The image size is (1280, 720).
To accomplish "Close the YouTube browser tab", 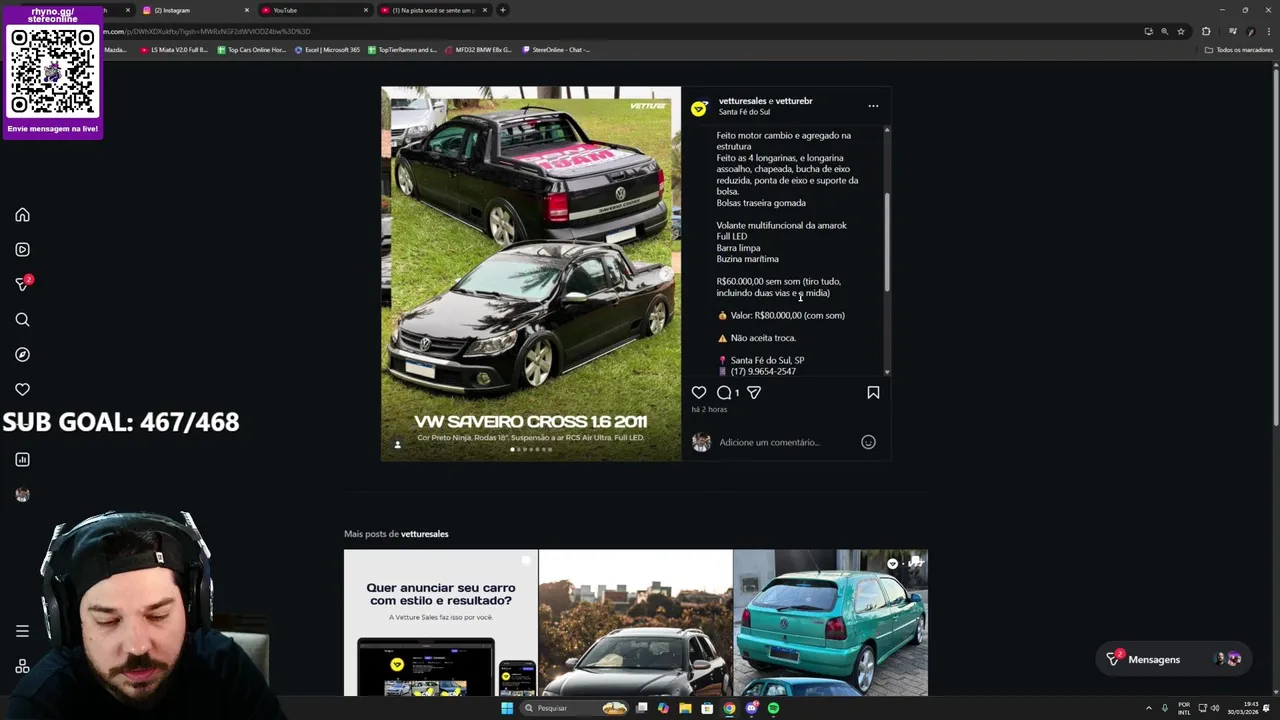I will coord(365,10).
